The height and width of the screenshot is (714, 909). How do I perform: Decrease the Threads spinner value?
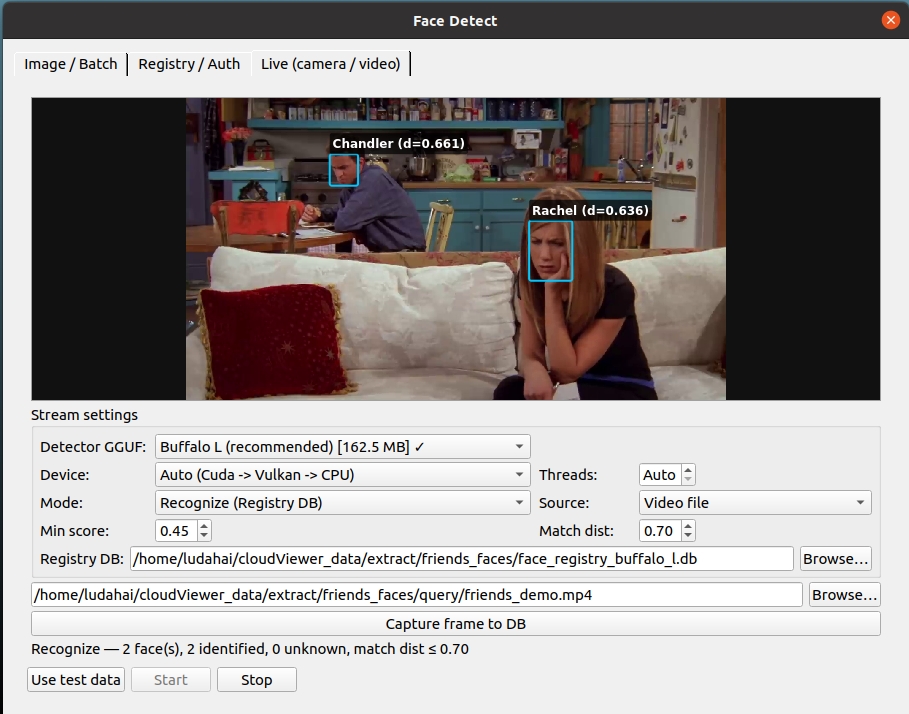(688, 480)
